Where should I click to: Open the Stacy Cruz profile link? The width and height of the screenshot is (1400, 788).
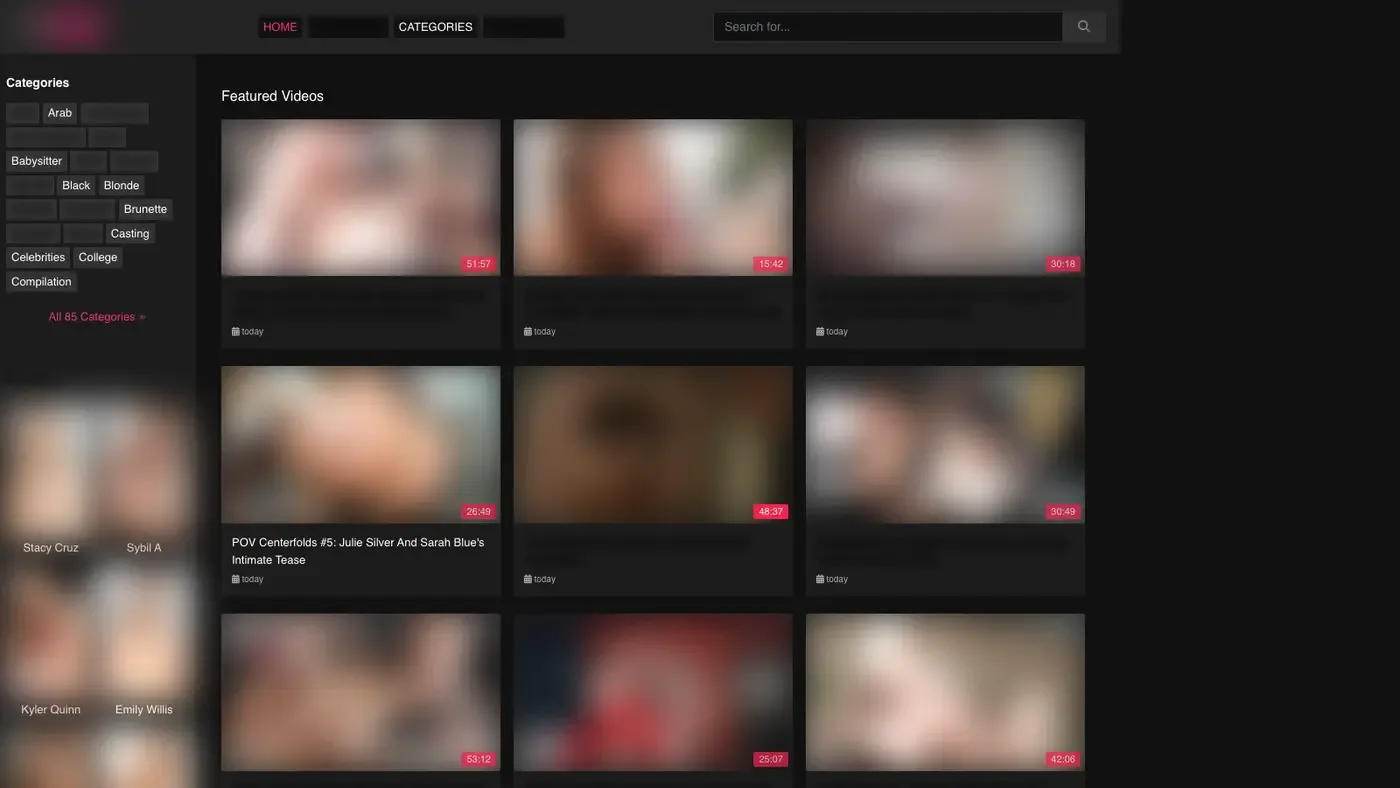pyautogui.click(x=51, y=548)
